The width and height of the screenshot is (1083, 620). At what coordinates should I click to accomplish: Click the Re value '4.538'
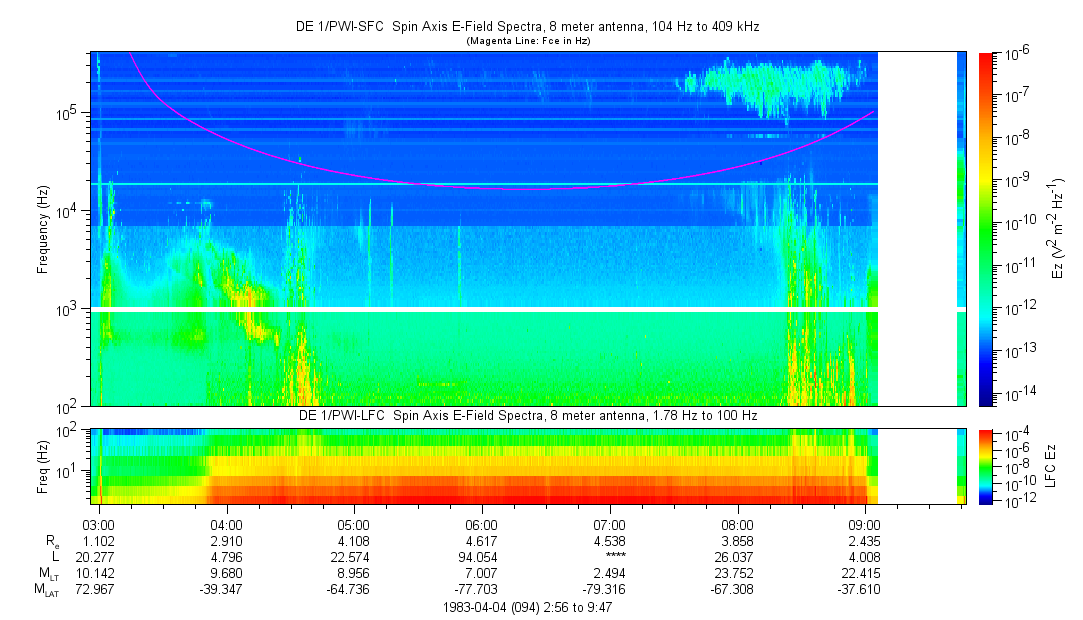click(x=611, y=541)
